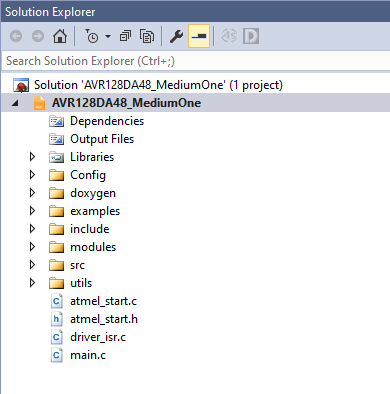The width and height of the screenshot is (390, 394).
Task: Toggle Show All Files icon
Action: point(147,36)
